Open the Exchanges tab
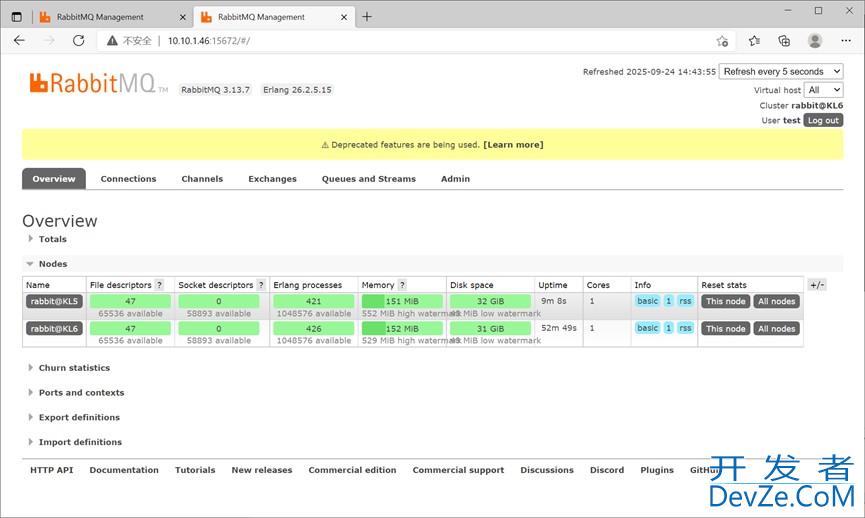The image size is (865, 518). [x=272, y=179]
